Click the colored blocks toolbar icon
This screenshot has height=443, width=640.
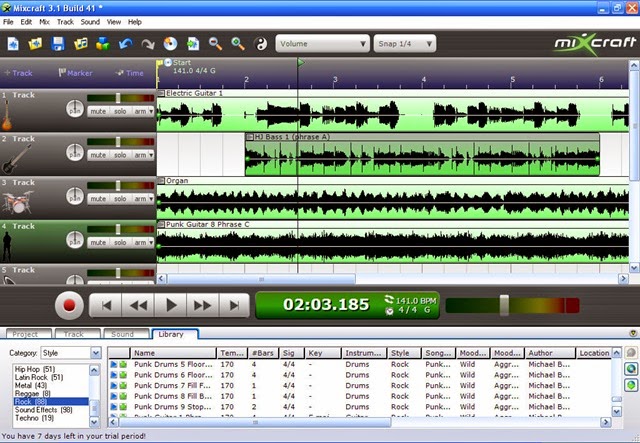[103, 44]
